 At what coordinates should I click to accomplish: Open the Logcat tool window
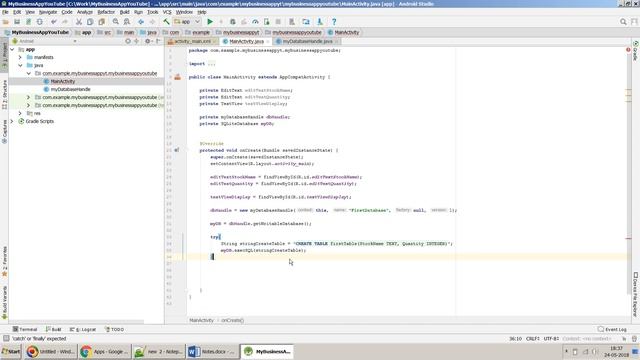83,329
